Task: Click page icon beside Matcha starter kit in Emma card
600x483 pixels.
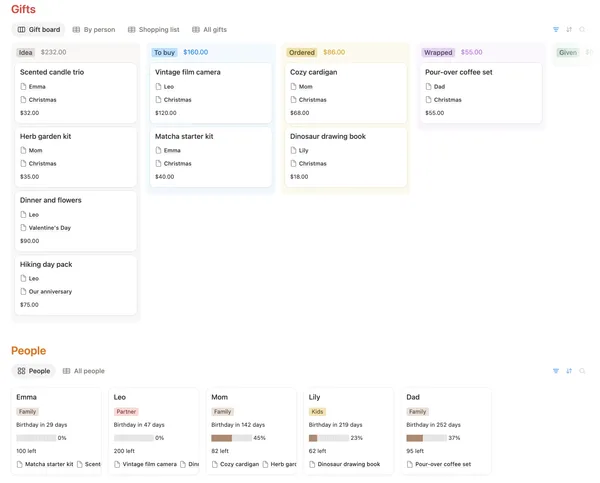Action: tap(20, 464)
